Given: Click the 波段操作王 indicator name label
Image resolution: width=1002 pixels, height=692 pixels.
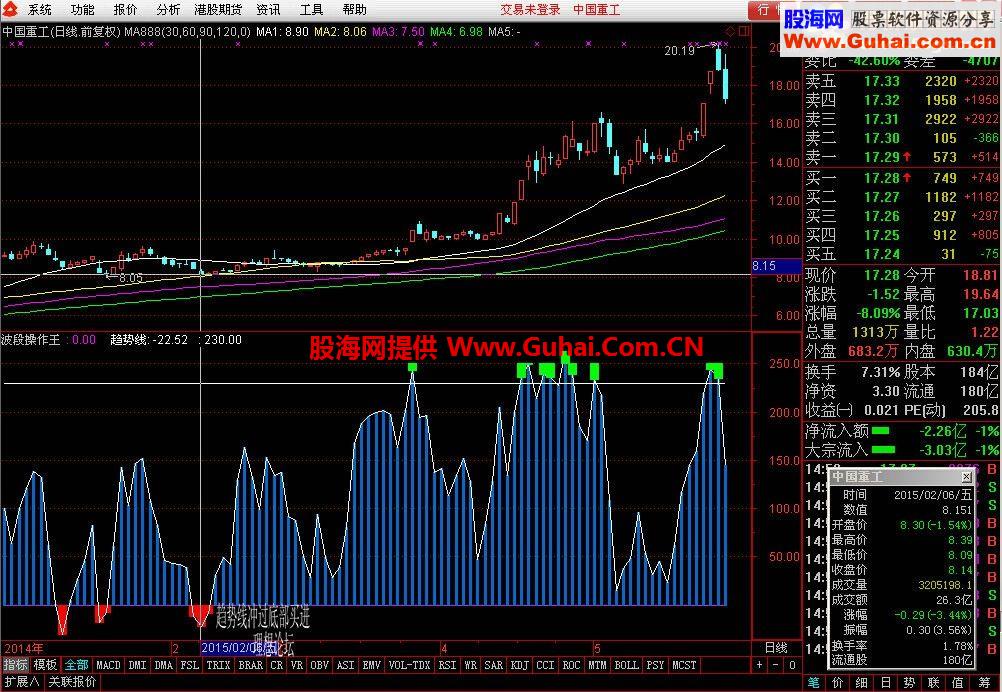Looking at the screenshot, I should (31, 340).
